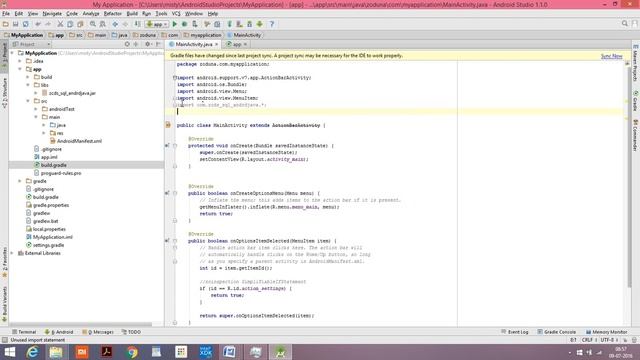640x360 pixels.
Task: Click the Back navigation arrow icon
Action: click(115, 24)
